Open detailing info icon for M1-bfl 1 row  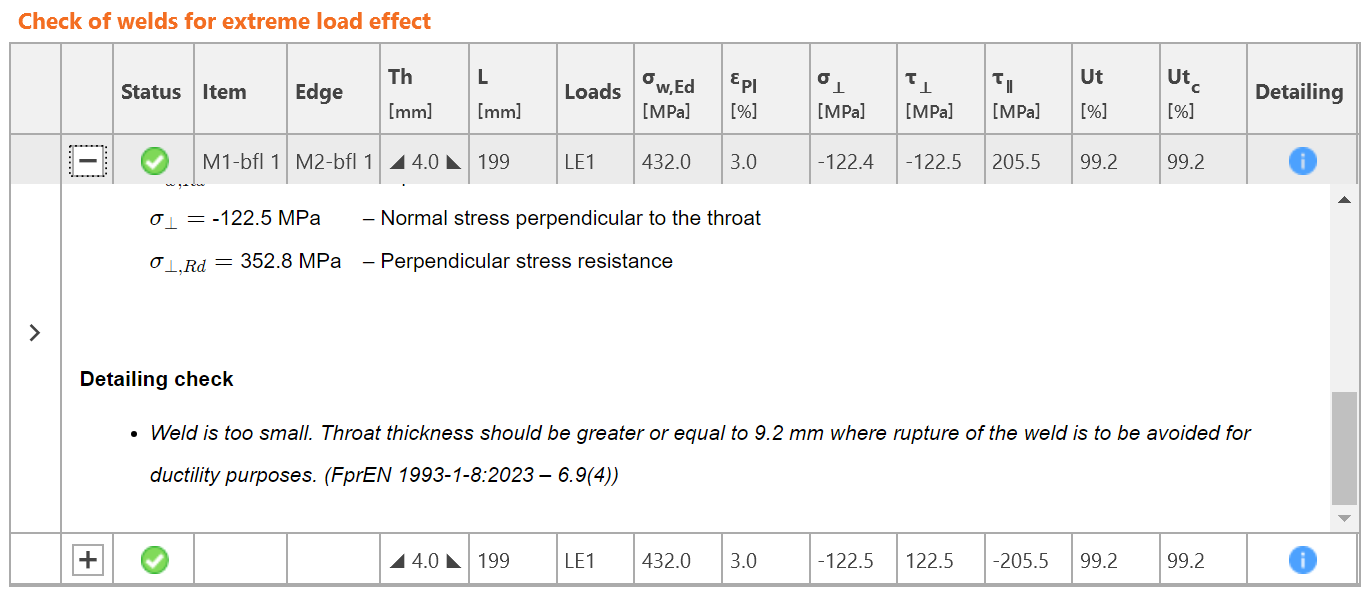pos(1302,160)
